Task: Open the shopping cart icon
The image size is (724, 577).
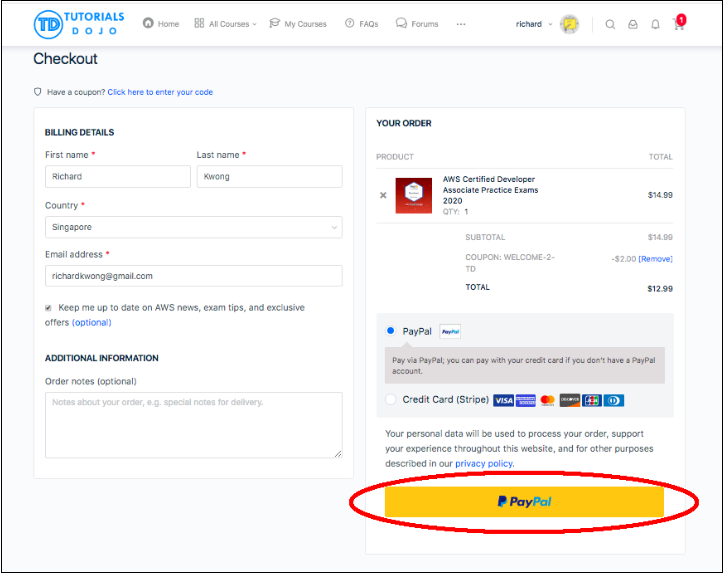Action: (678, 24)
